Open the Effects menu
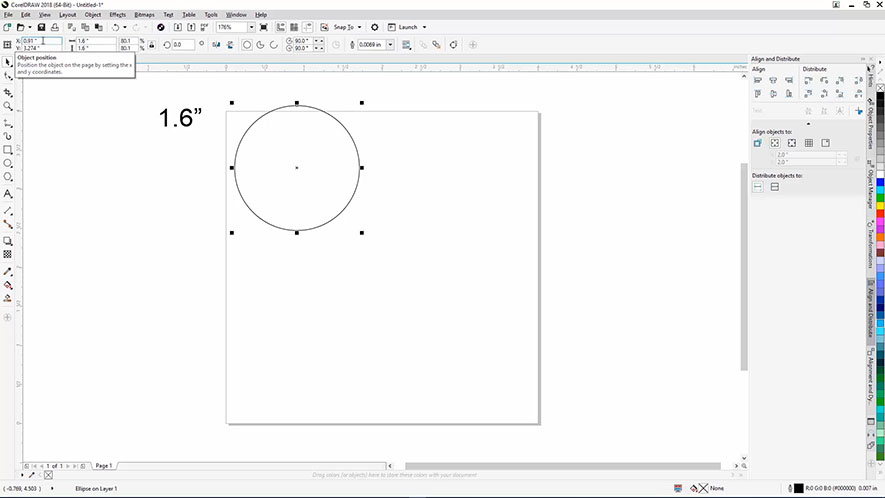 (x=118, y=15)
